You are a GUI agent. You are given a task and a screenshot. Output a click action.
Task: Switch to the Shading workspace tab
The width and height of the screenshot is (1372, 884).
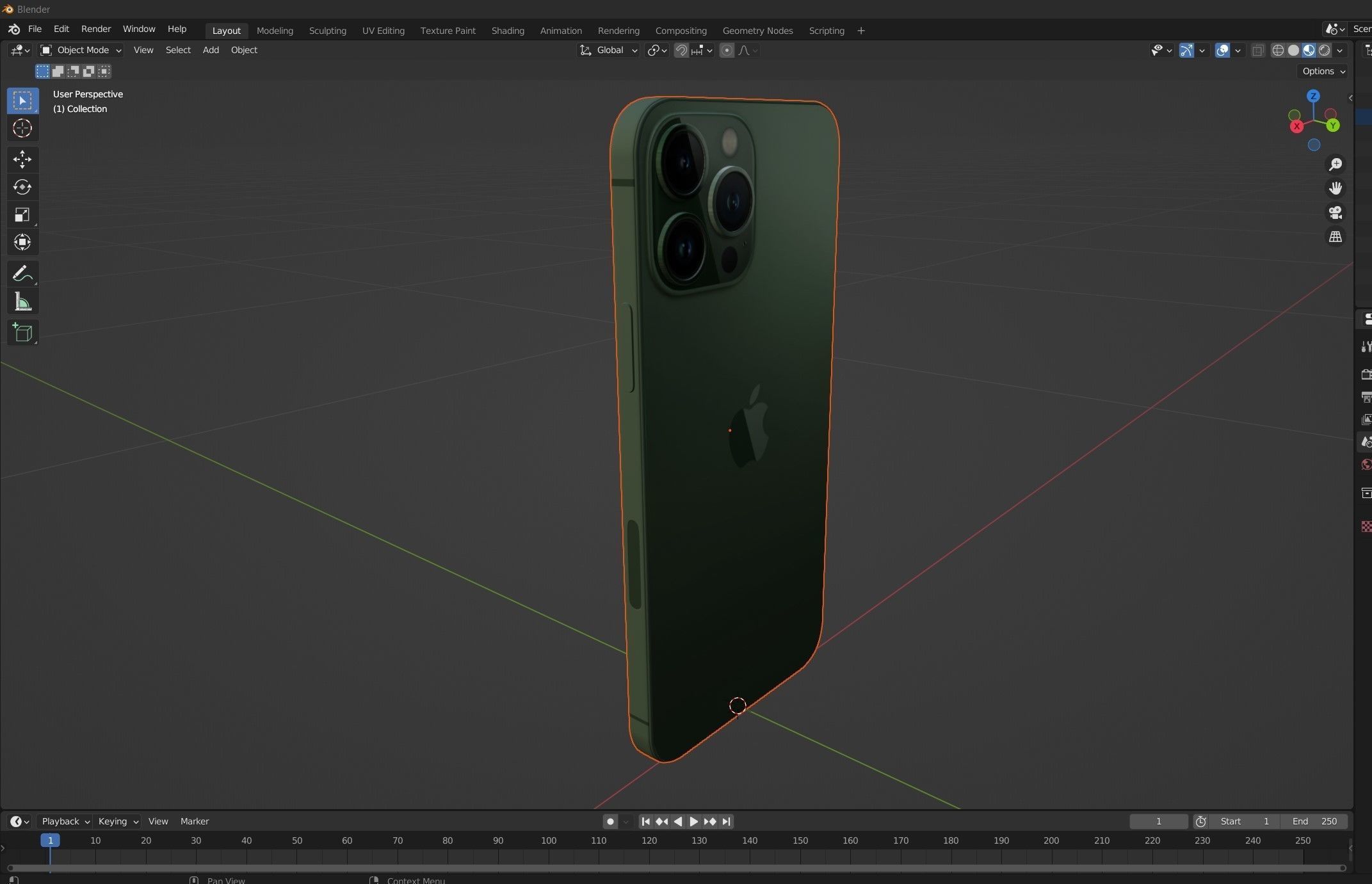coord(508,31)
